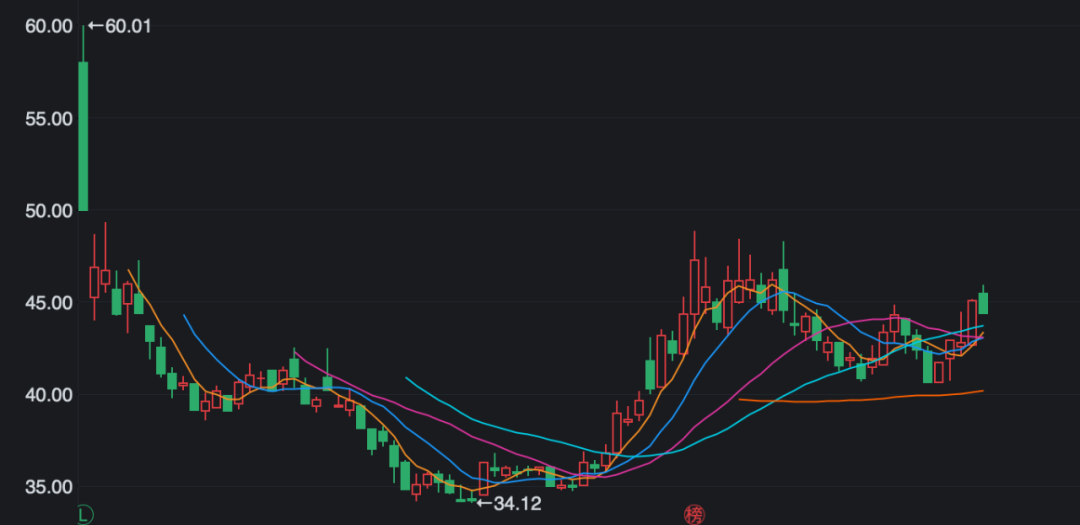Click the tall red candle above the 榜 marker
The height and width of the screenshot is (525, 1080).
click(x=694, y=287)
